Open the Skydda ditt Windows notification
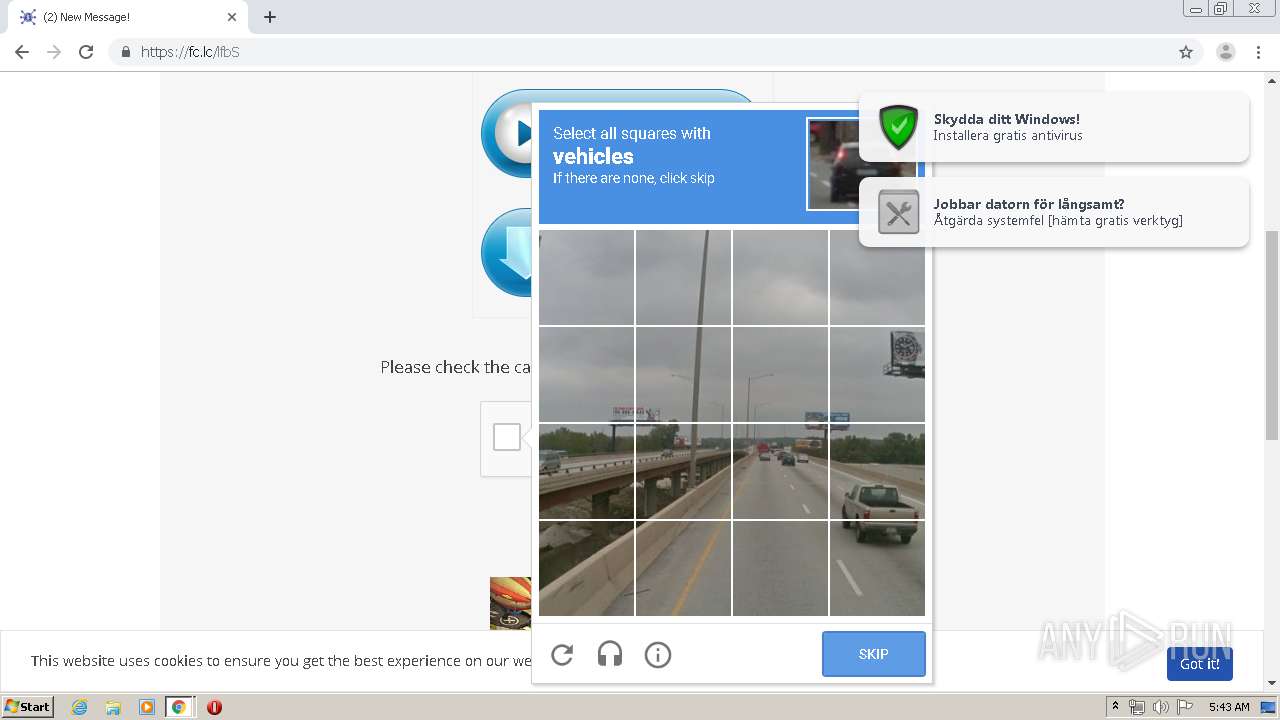Viewport: 1280px width, 720px height. 1054,127
